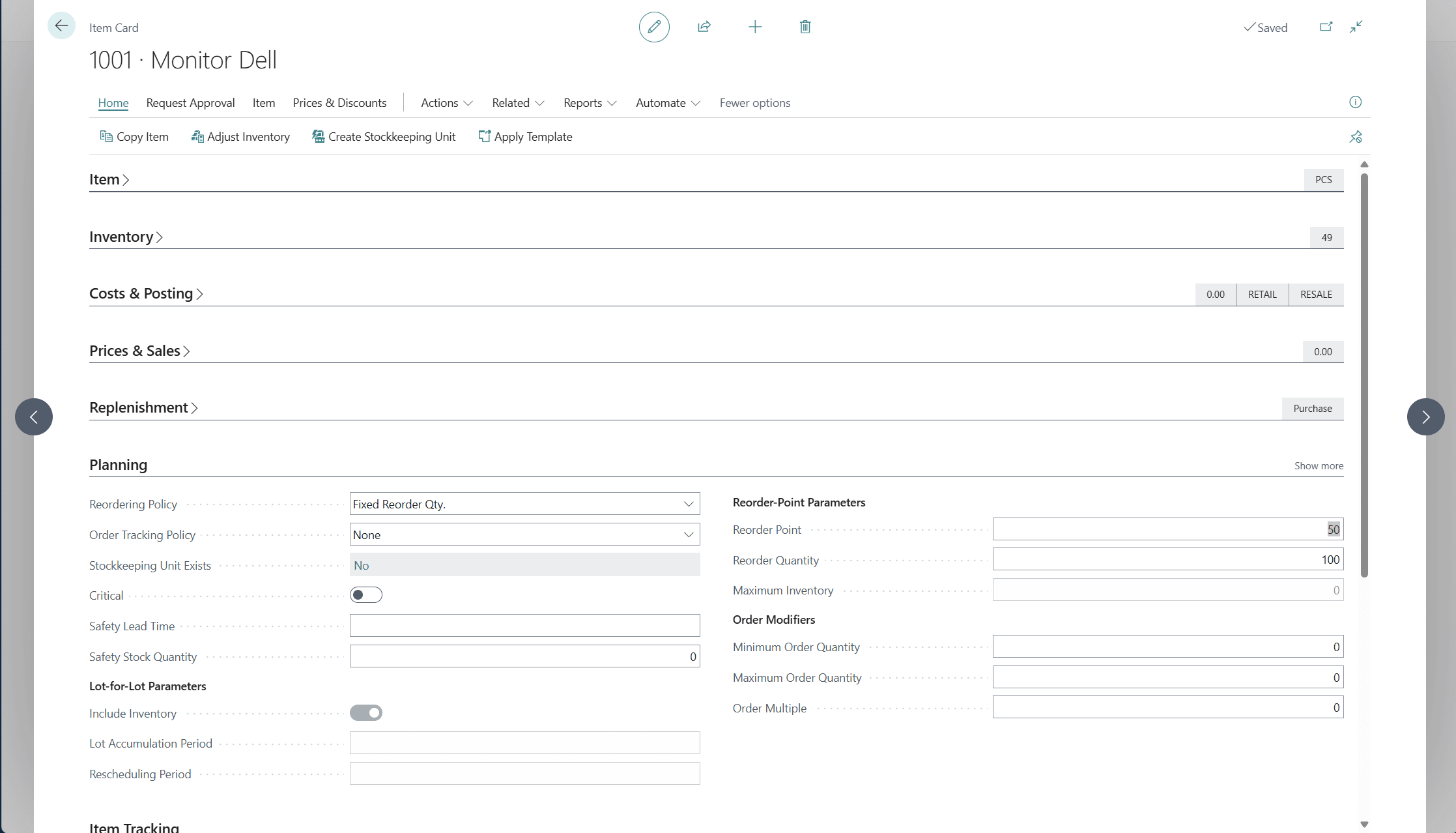Toggle the Critical switch
This screenshot has height=833, width=1456.
[366, 595]
